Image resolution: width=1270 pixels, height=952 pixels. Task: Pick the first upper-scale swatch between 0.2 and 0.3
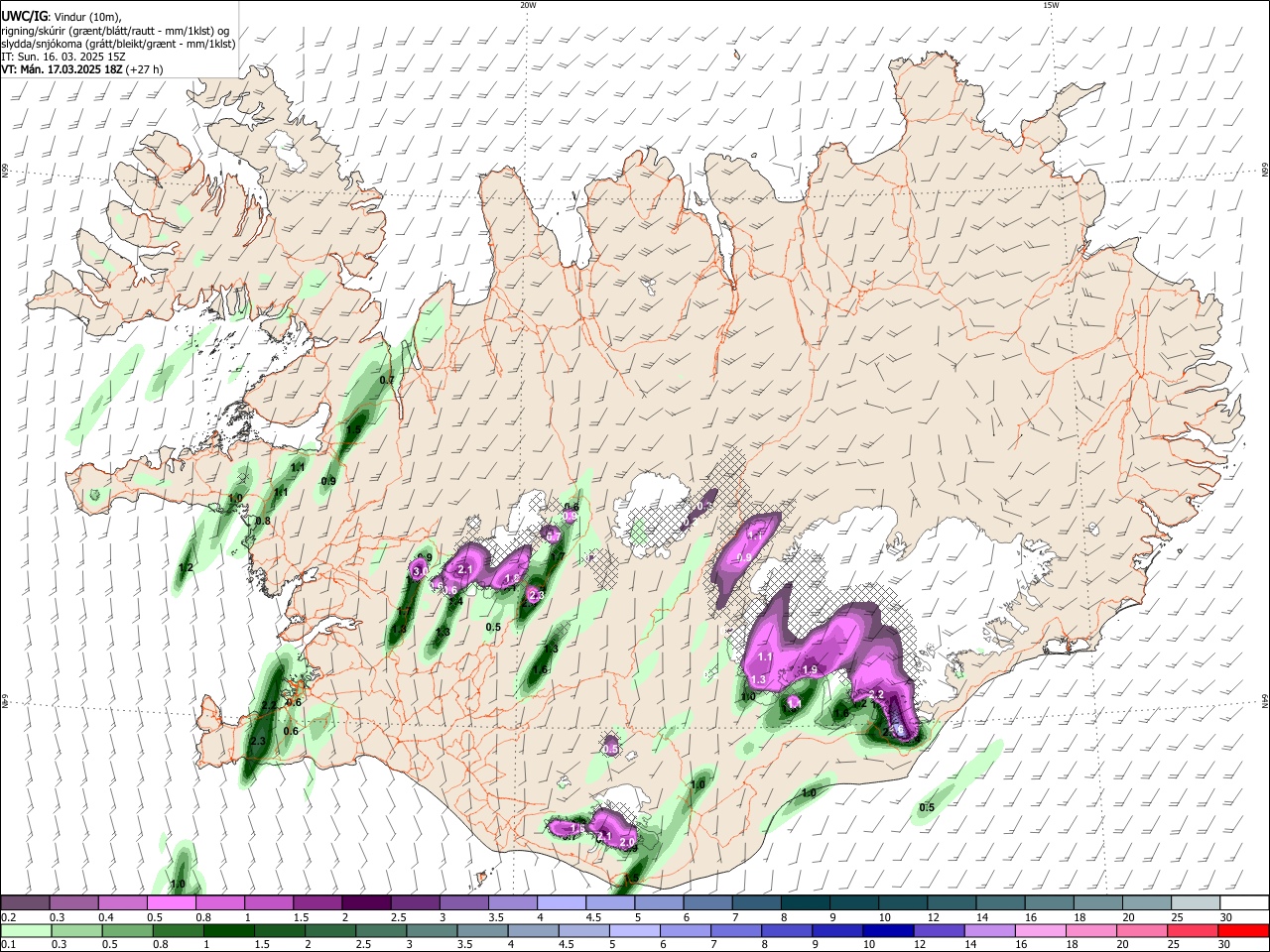pos(25,902)
